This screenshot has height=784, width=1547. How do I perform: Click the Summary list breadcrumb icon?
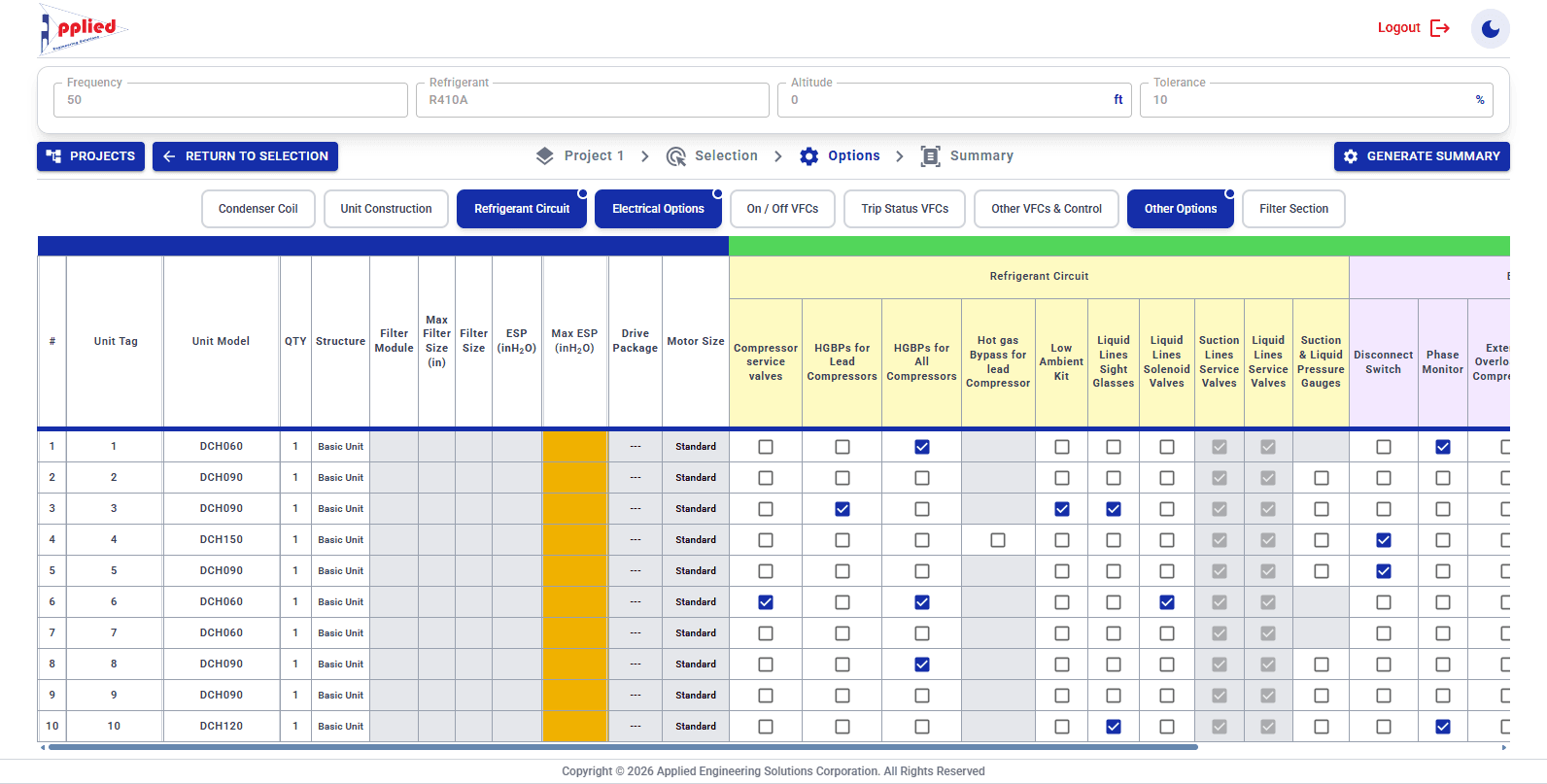[930, 156]
